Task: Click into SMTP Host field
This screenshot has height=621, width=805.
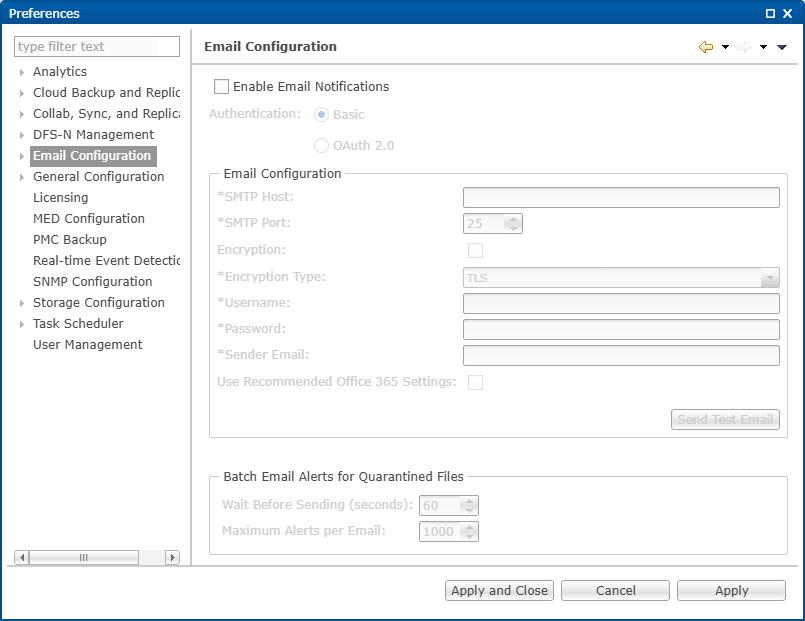Action: pyautogui.click(x=621, y=198)
